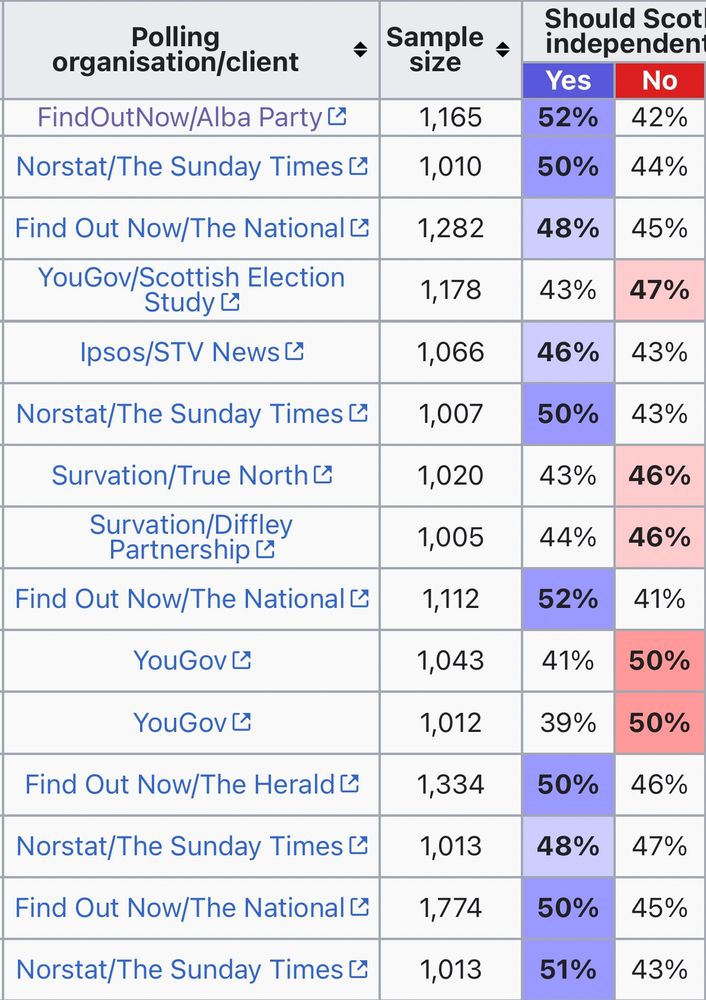Viewport: 706px width, 1000px height.
Task: Open the FindOutNow/Alba Party poll link
Action: [180, 117]
